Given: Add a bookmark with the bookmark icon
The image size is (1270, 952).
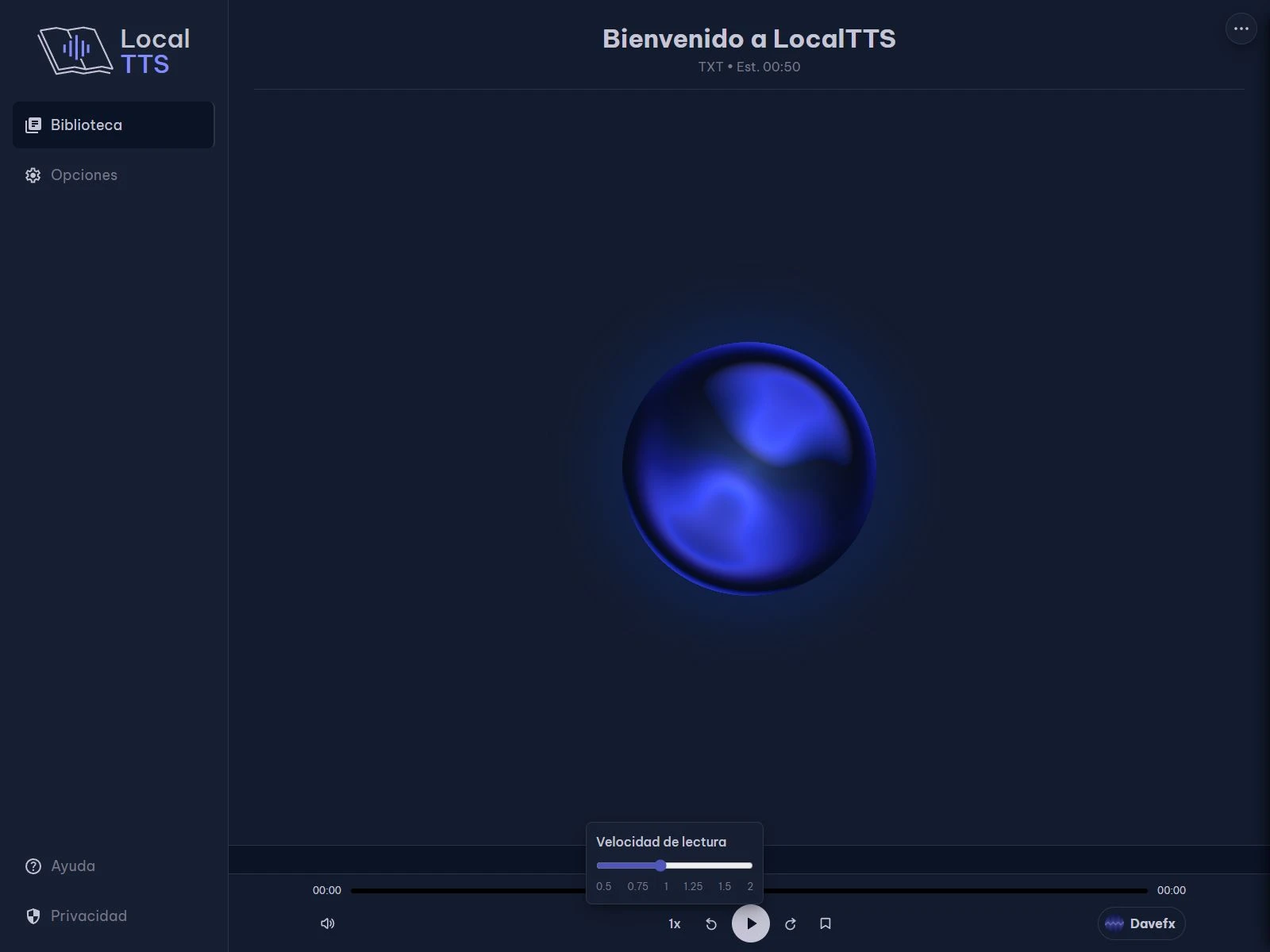Looking at the screenshot, I should (825, 923).
